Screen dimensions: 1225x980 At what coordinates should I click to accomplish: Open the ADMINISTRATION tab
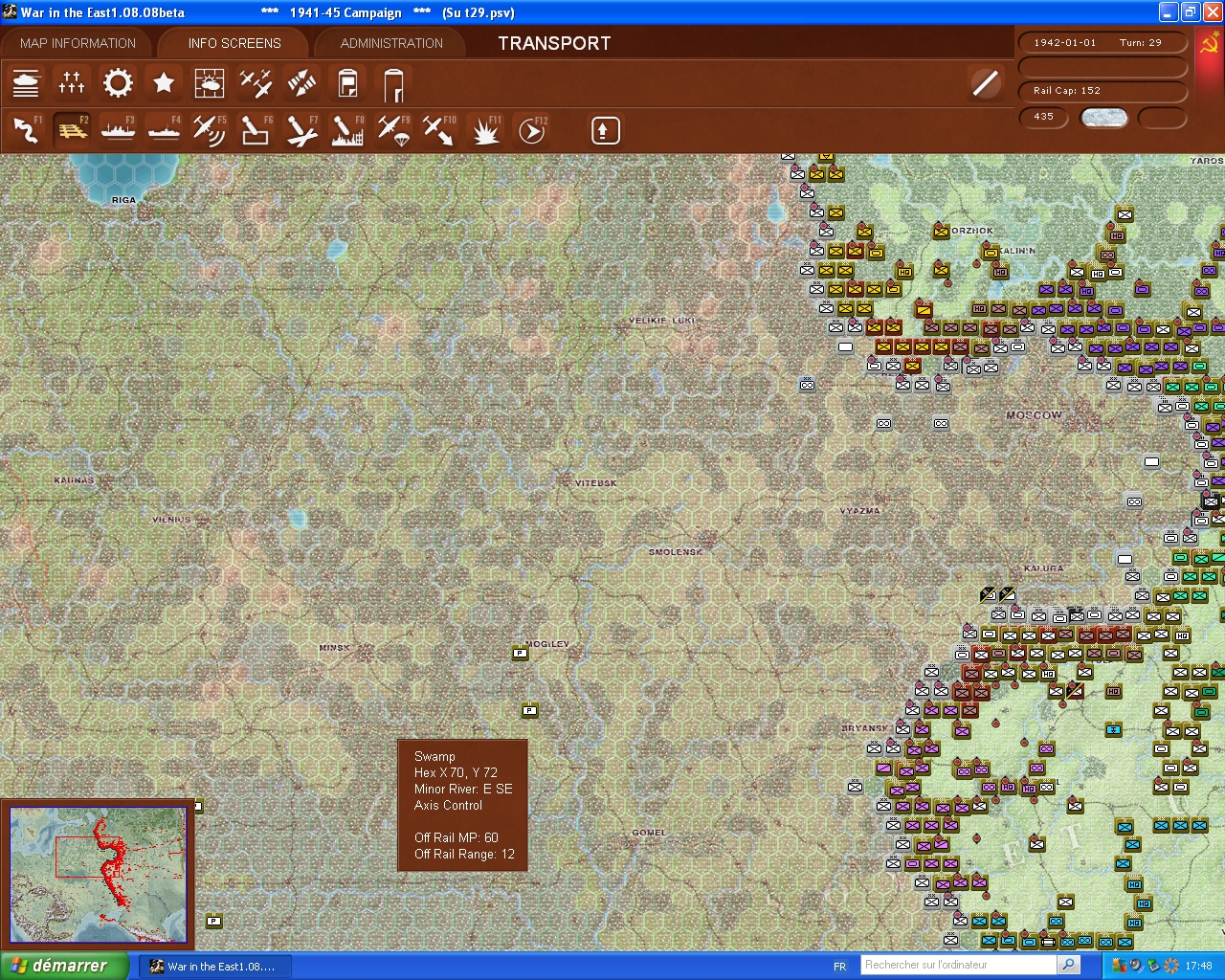pos(391,43)
